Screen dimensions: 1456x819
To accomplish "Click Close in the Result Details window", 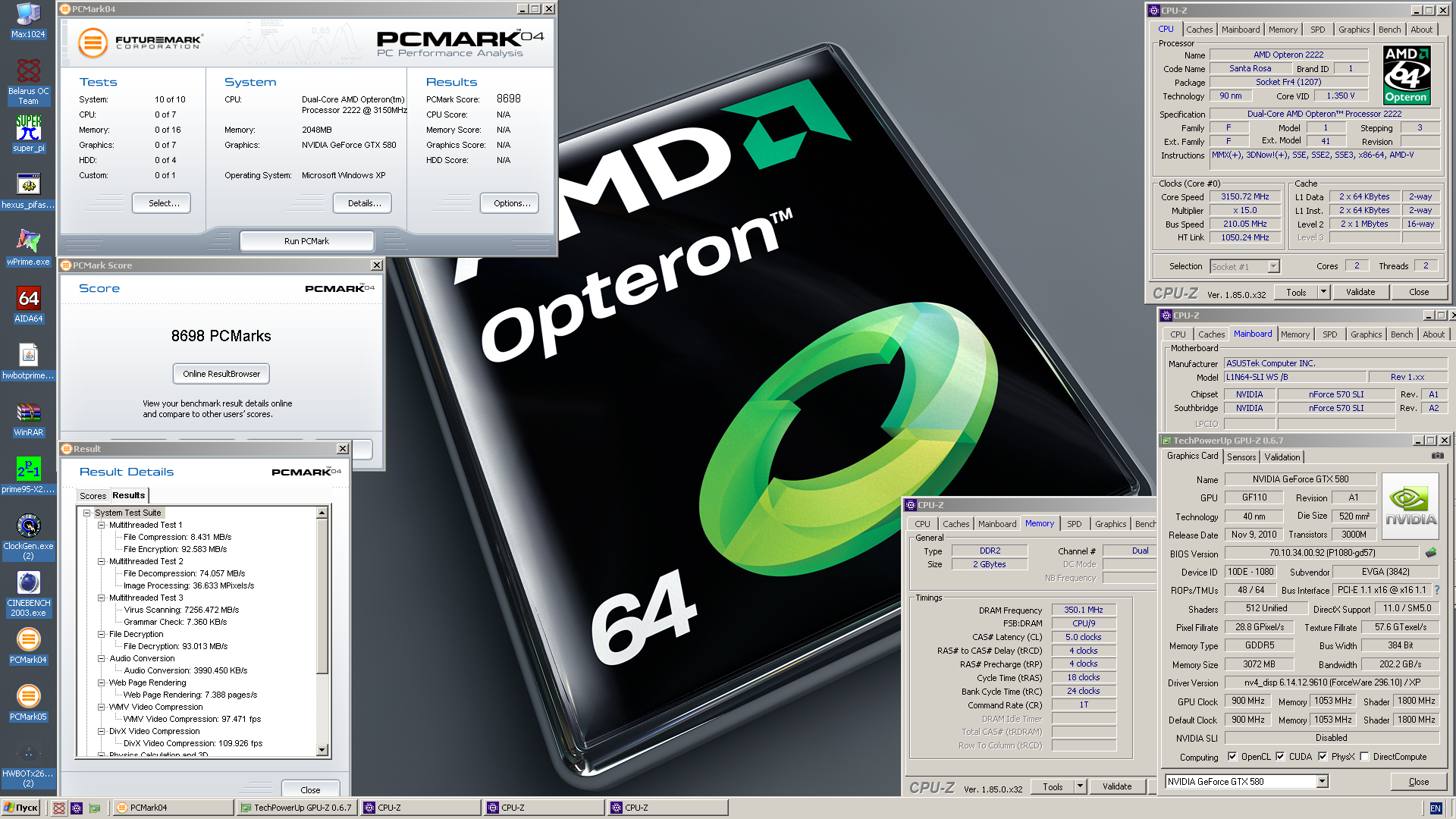I will click(310, 789).
